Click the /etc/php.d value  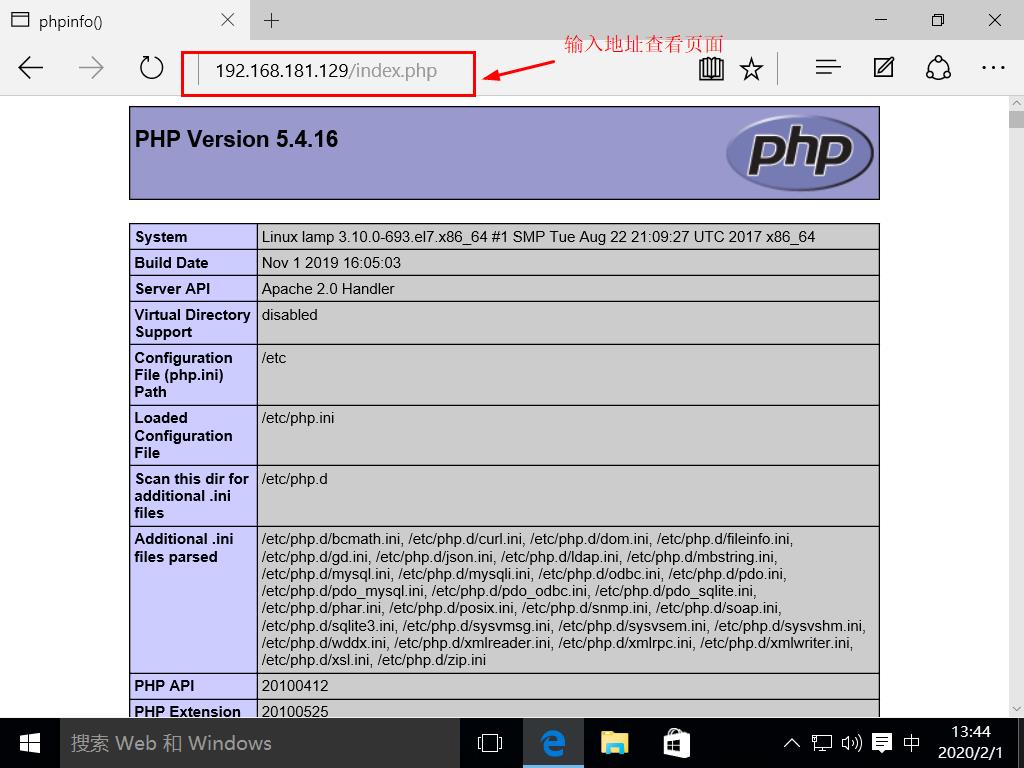pos(295,479)
